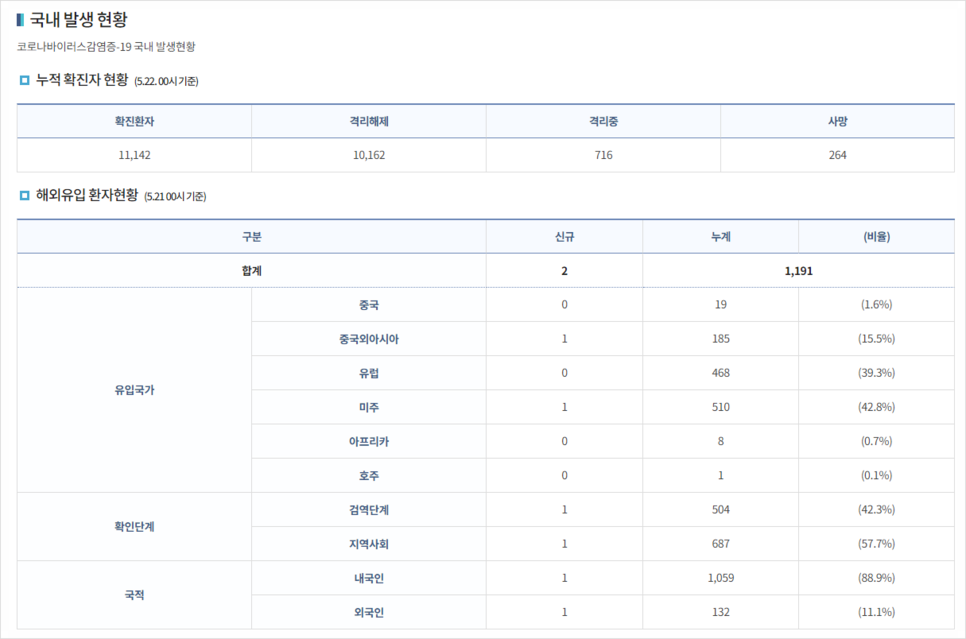Select the (42.8%) ratio cell
The image size is (966, 639).
pos(877,407)
